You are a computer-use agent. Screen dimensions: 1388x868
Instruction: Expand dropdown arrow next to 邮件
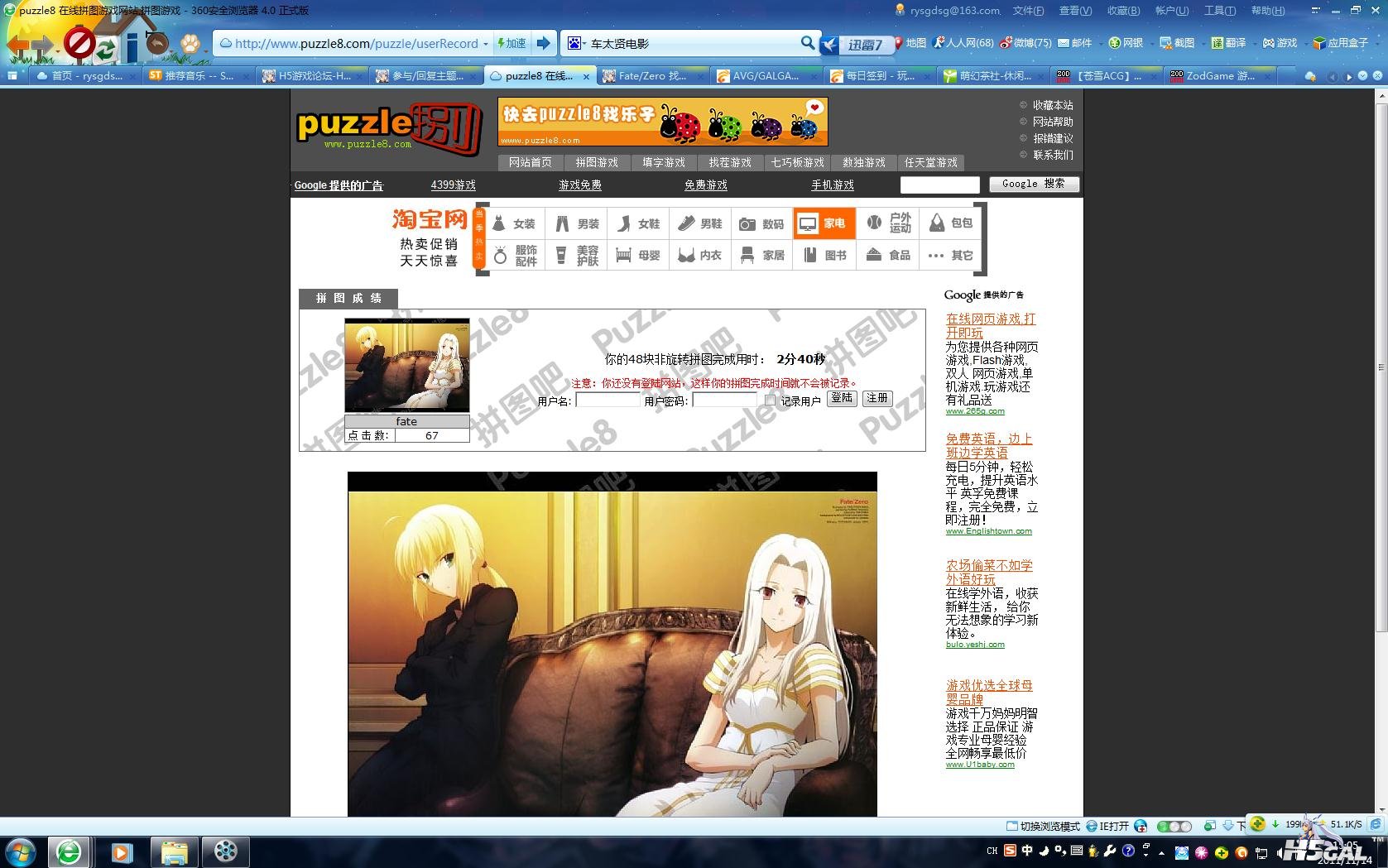pos(1099,43)
